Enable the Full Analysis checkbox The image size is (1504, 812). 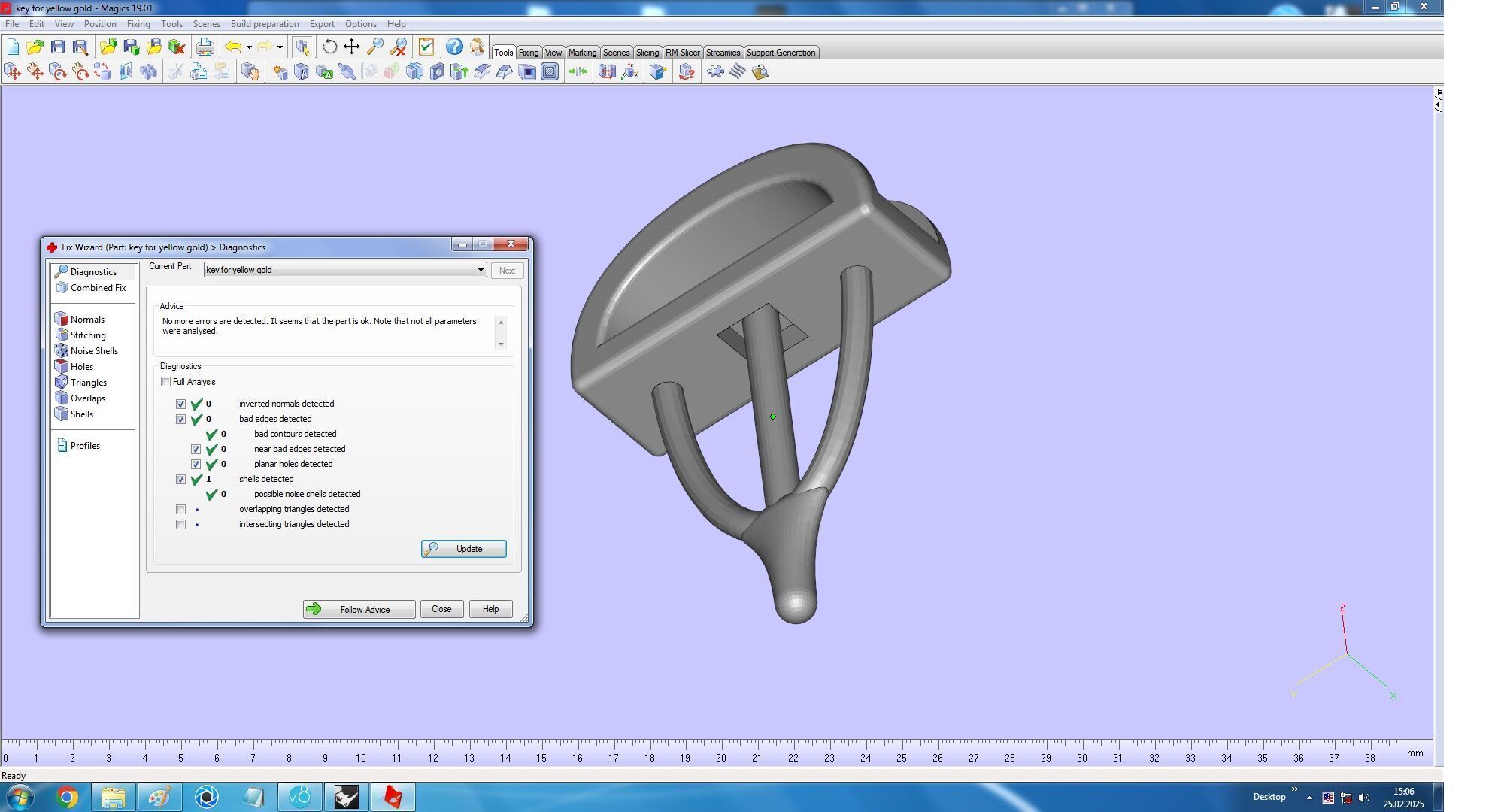pos(166,382)
